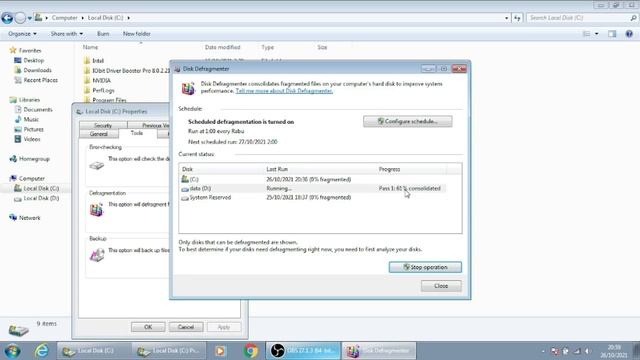This screenshot has height=360, width=640.
Task: Open Google Chrome from taskbar
Action: point(251,351)
